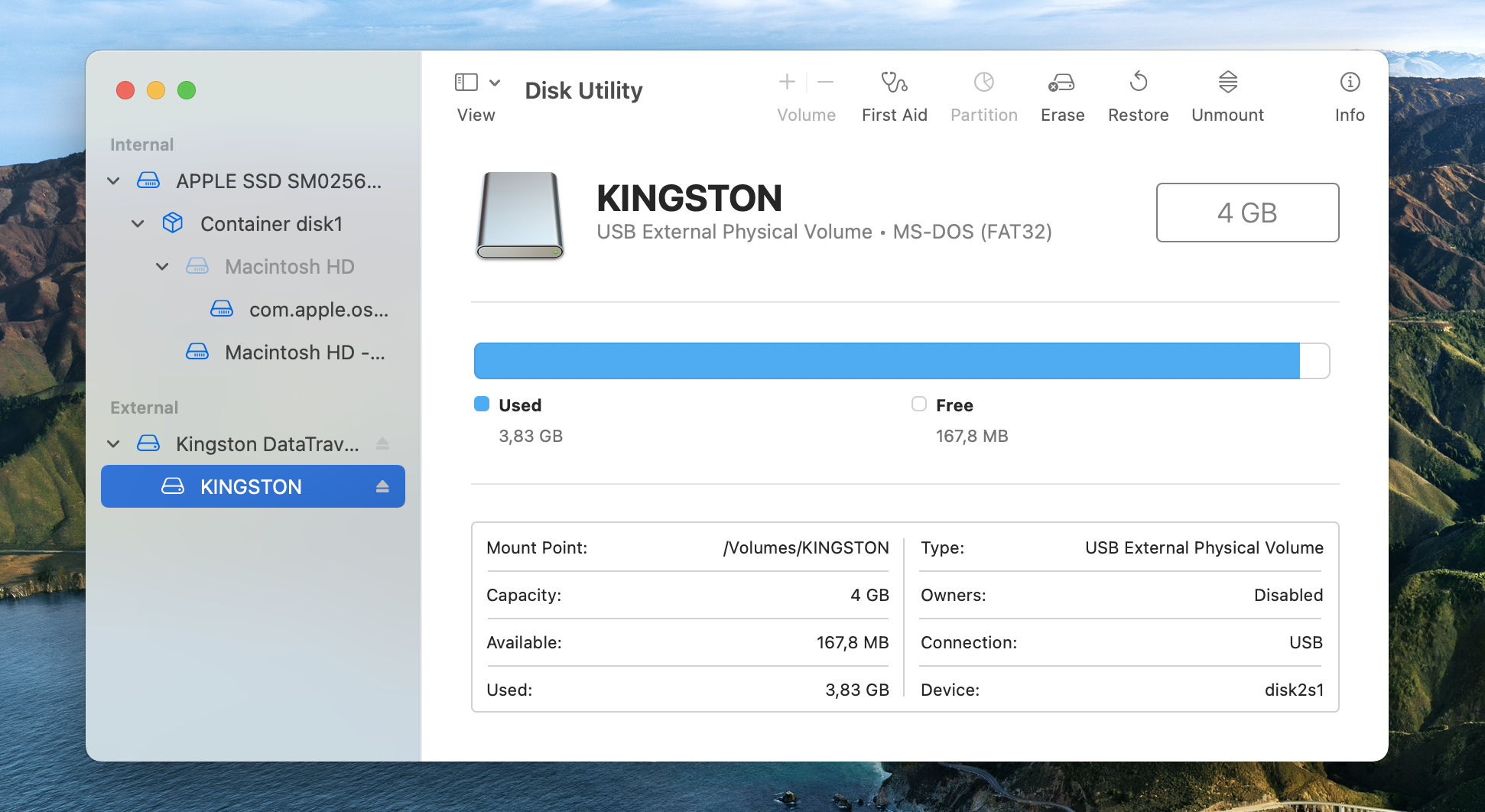
Task: Click the Disk Utility window title
Action: (x=583, y=90)
